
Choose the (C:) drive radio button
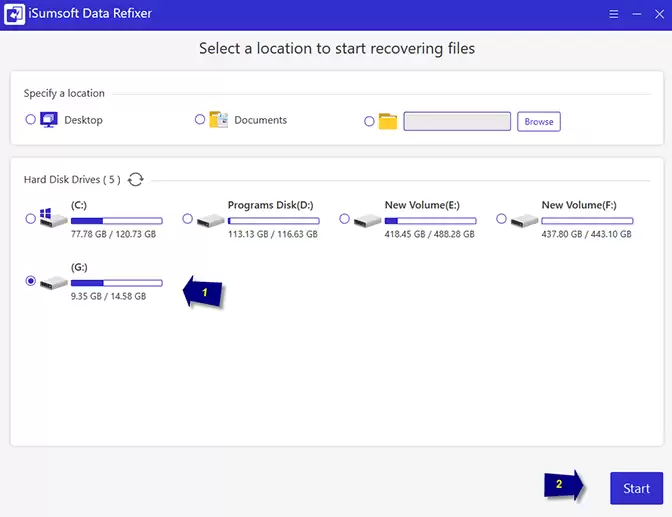point(30,218)
